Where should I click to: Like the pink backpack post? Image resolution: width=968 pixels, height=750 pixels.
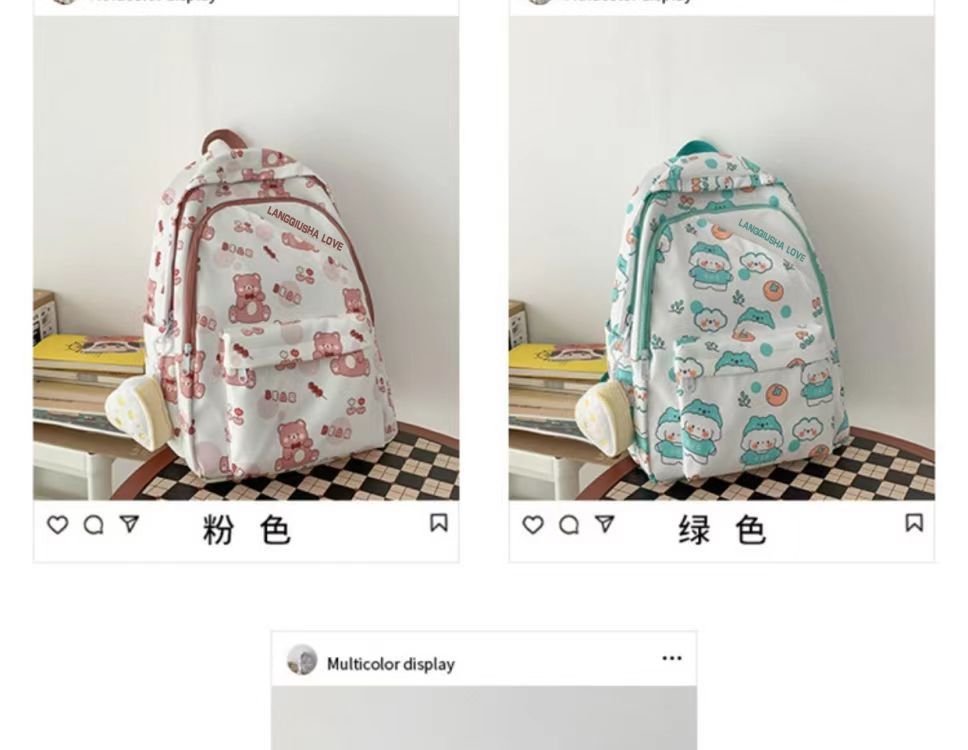click(57, 525)
